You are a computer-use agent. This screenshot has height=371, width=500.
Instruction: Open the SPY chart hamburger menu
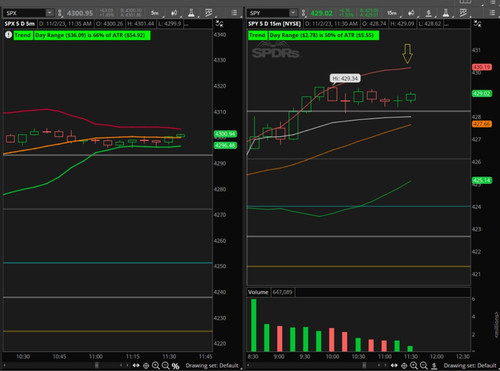[492, 13]
